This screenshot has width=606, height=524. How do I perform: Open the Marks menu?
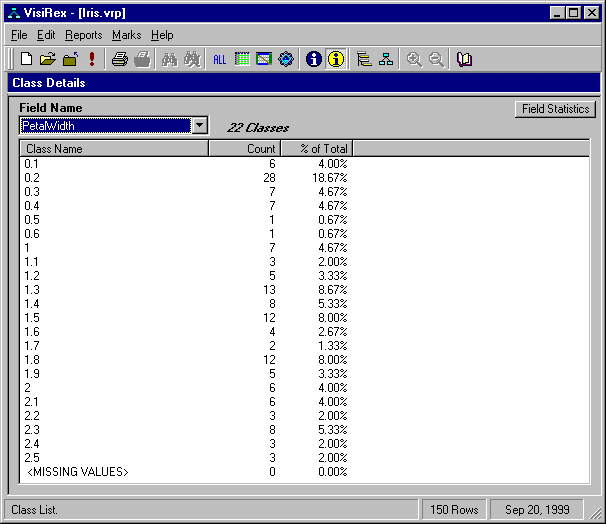tap(126, 35)
